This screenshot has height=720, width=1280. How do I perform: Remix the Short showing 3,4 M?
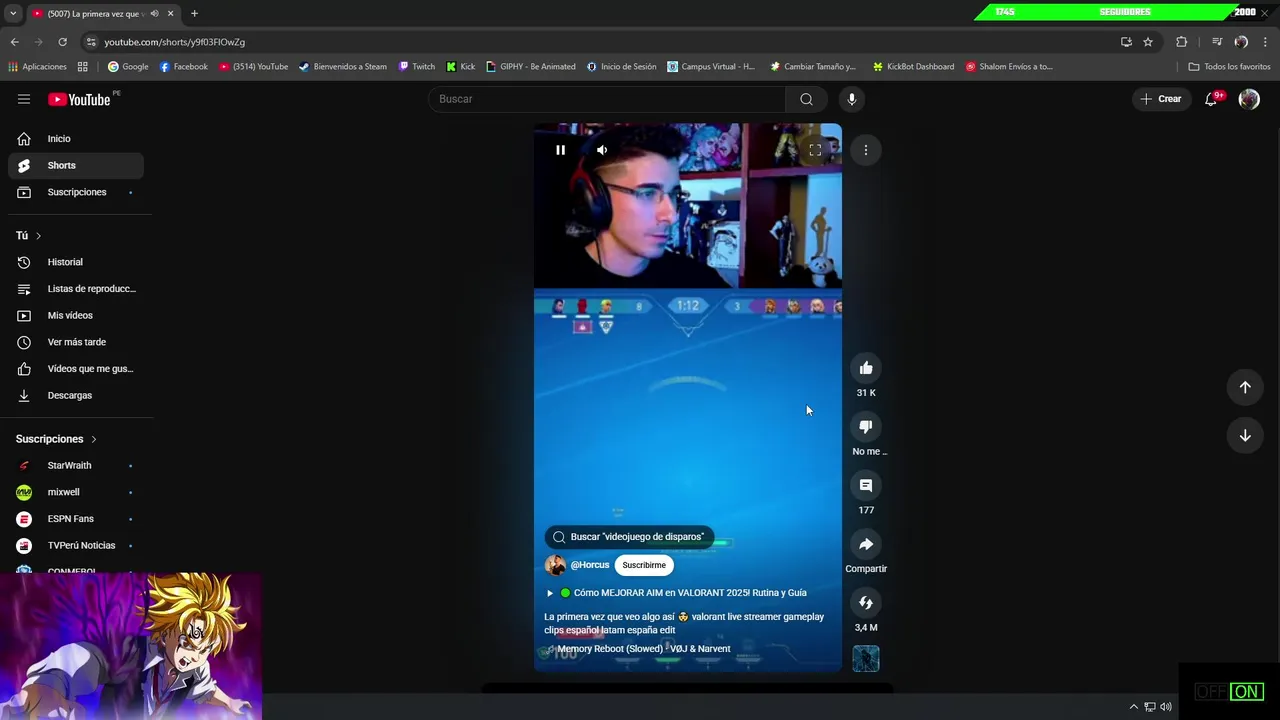pos(866,603)
